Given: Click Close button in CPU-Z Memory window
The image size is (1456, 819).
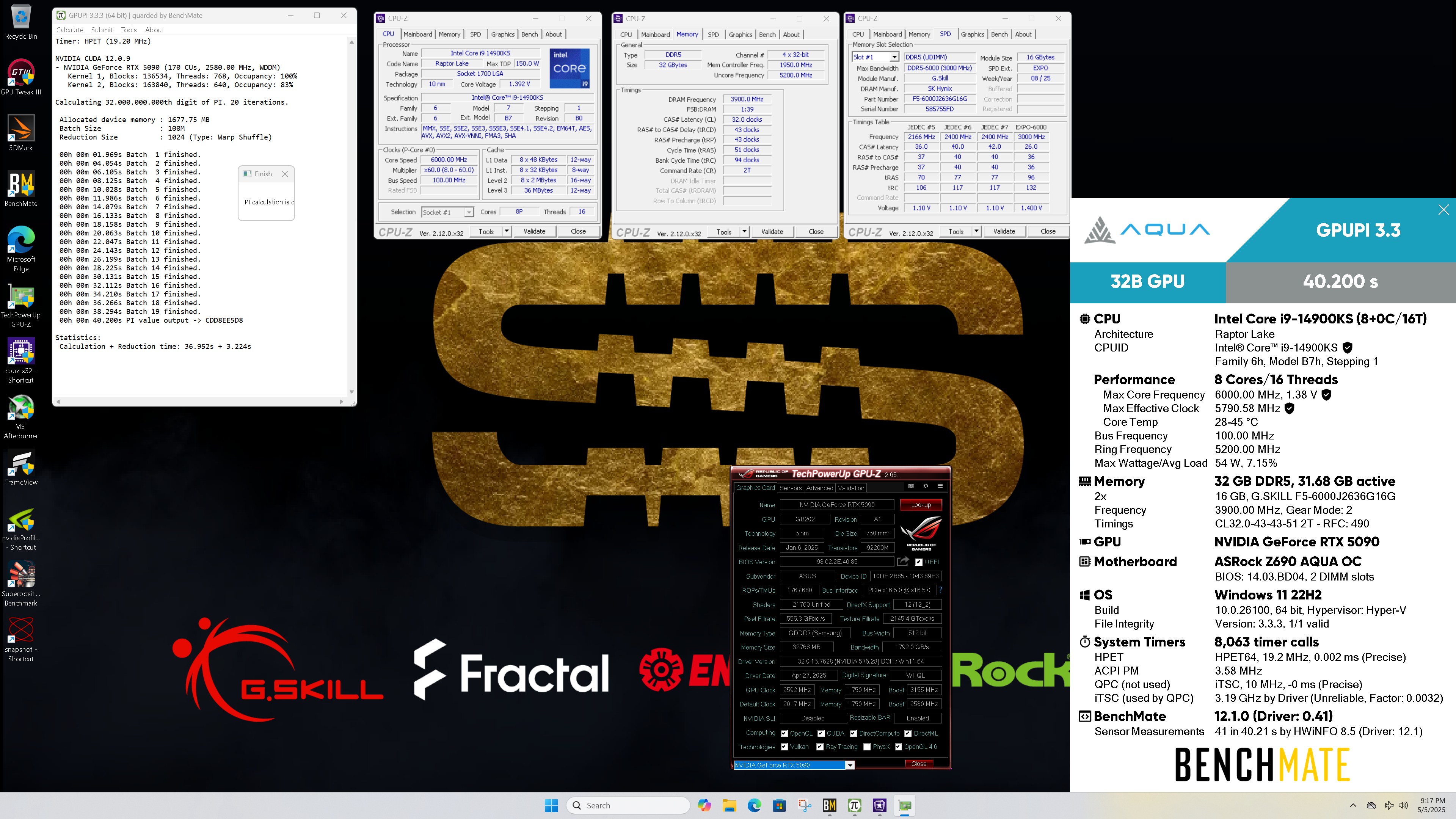Looking at the screenshot, I should point(816,232).
